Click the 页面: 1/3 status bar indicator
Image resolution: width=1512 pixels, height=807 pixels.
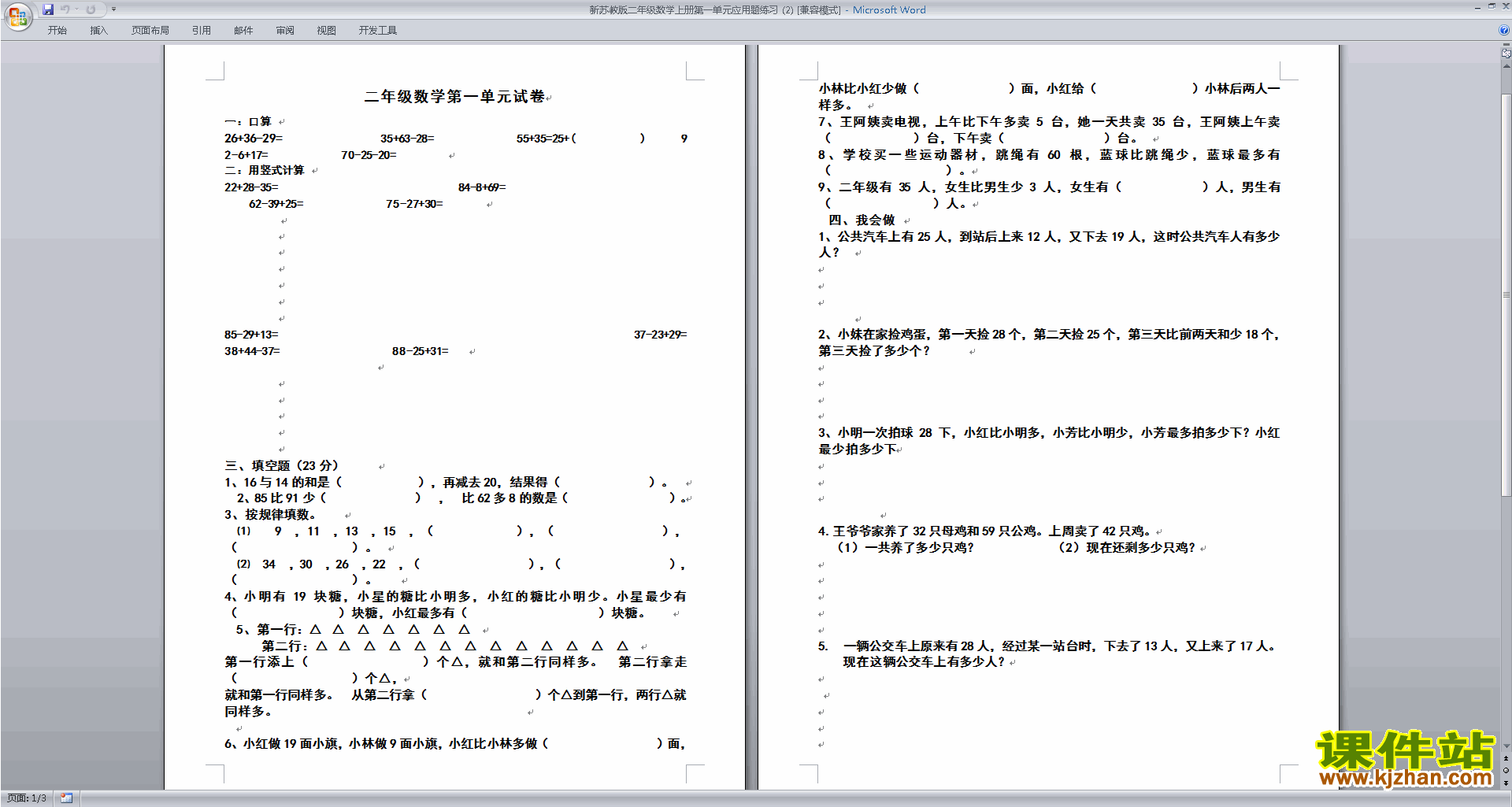(x=27, y=798)
